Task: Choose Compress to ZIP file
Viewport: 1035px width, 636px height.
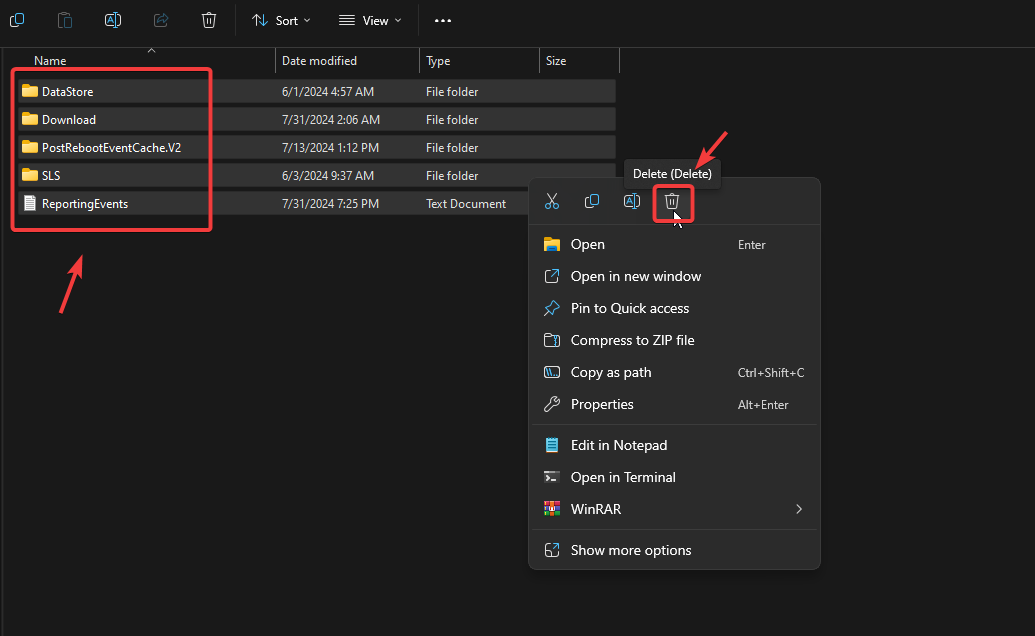Action: [632, 340]
